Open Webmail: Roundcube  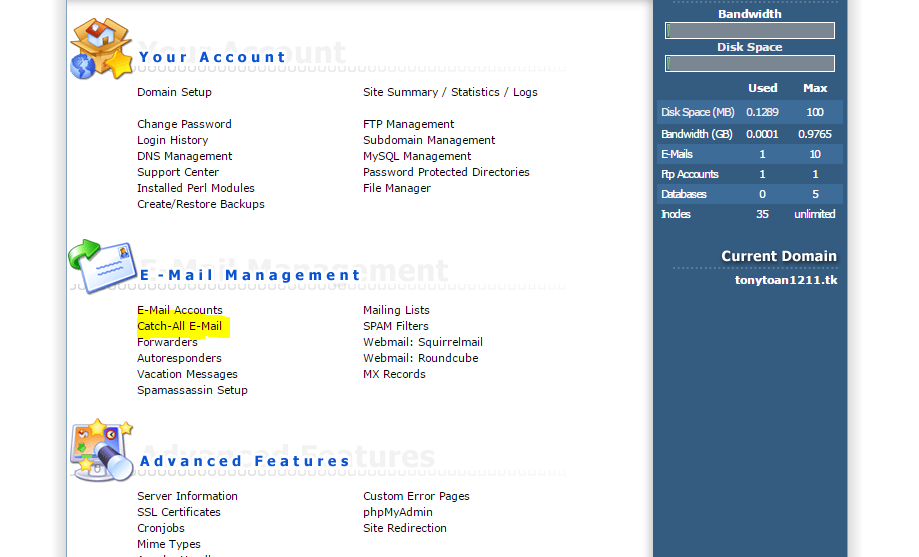[x=420, y=358]
